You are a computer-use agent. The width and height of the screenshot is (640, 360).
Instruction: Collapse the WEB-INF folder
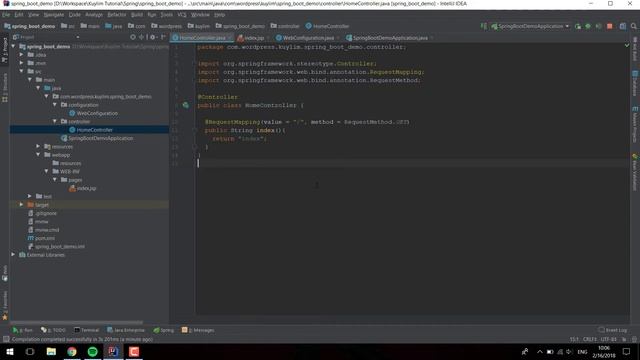[x=47, y=171]
